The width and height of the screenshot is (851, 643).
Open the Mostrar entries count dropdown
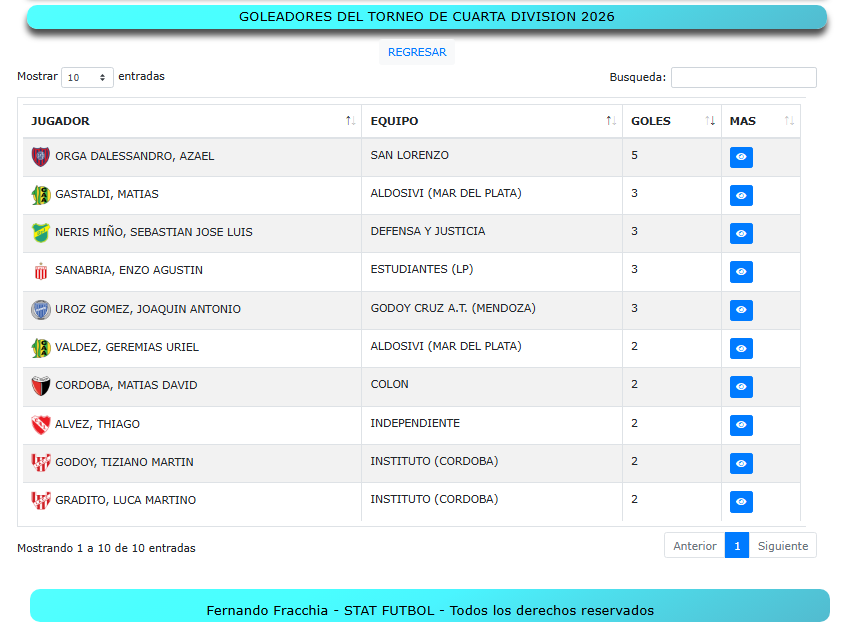coord(87,78)
